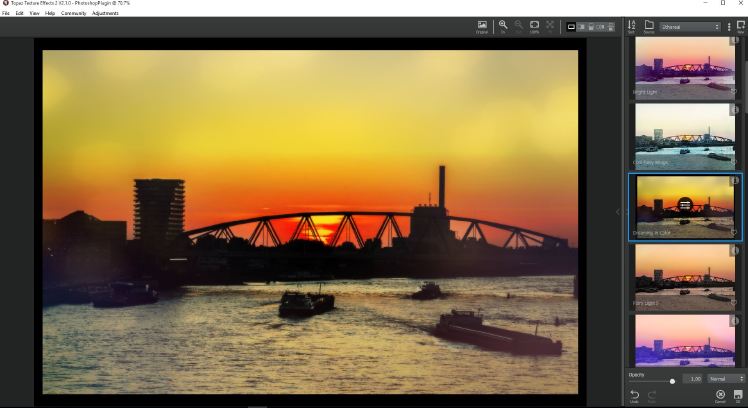
Task: Select the Cool Fairy Wings effect thumbnail
Action: tap(685, 136)
